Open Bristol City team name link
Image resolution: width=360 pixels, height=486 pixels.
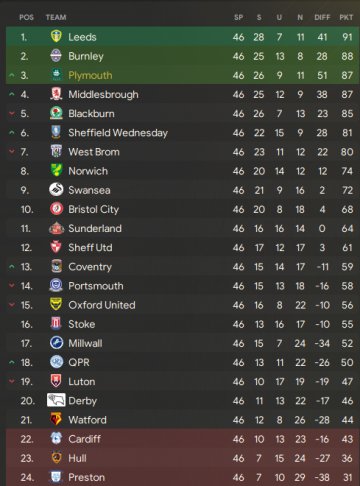pyautogui.click(x=94, y=209)
